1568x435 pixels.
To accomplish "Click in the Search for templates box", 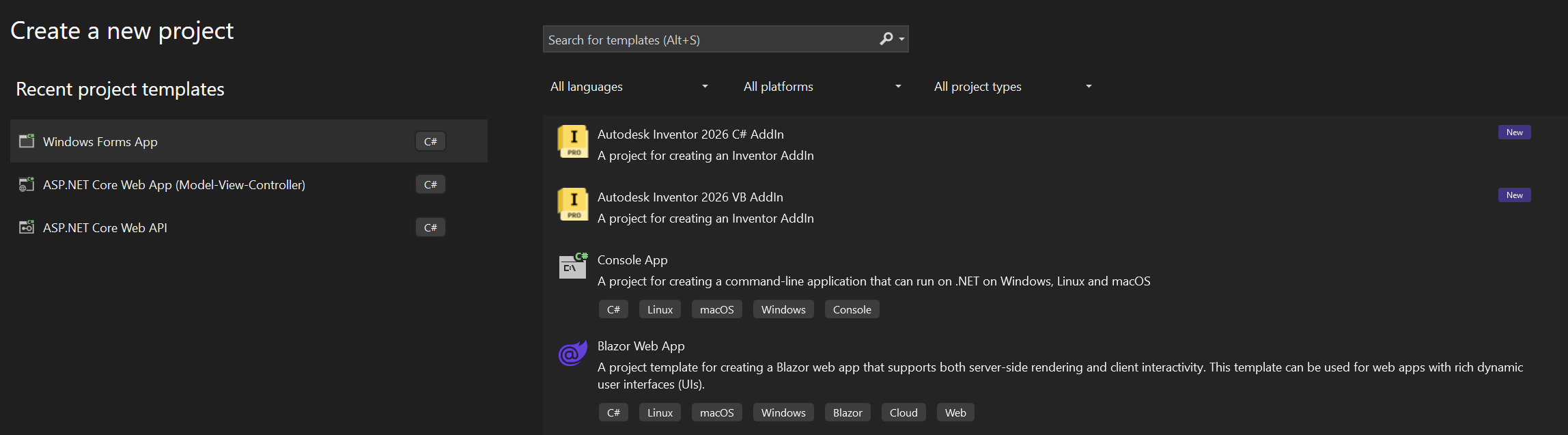I will (710, 40).
